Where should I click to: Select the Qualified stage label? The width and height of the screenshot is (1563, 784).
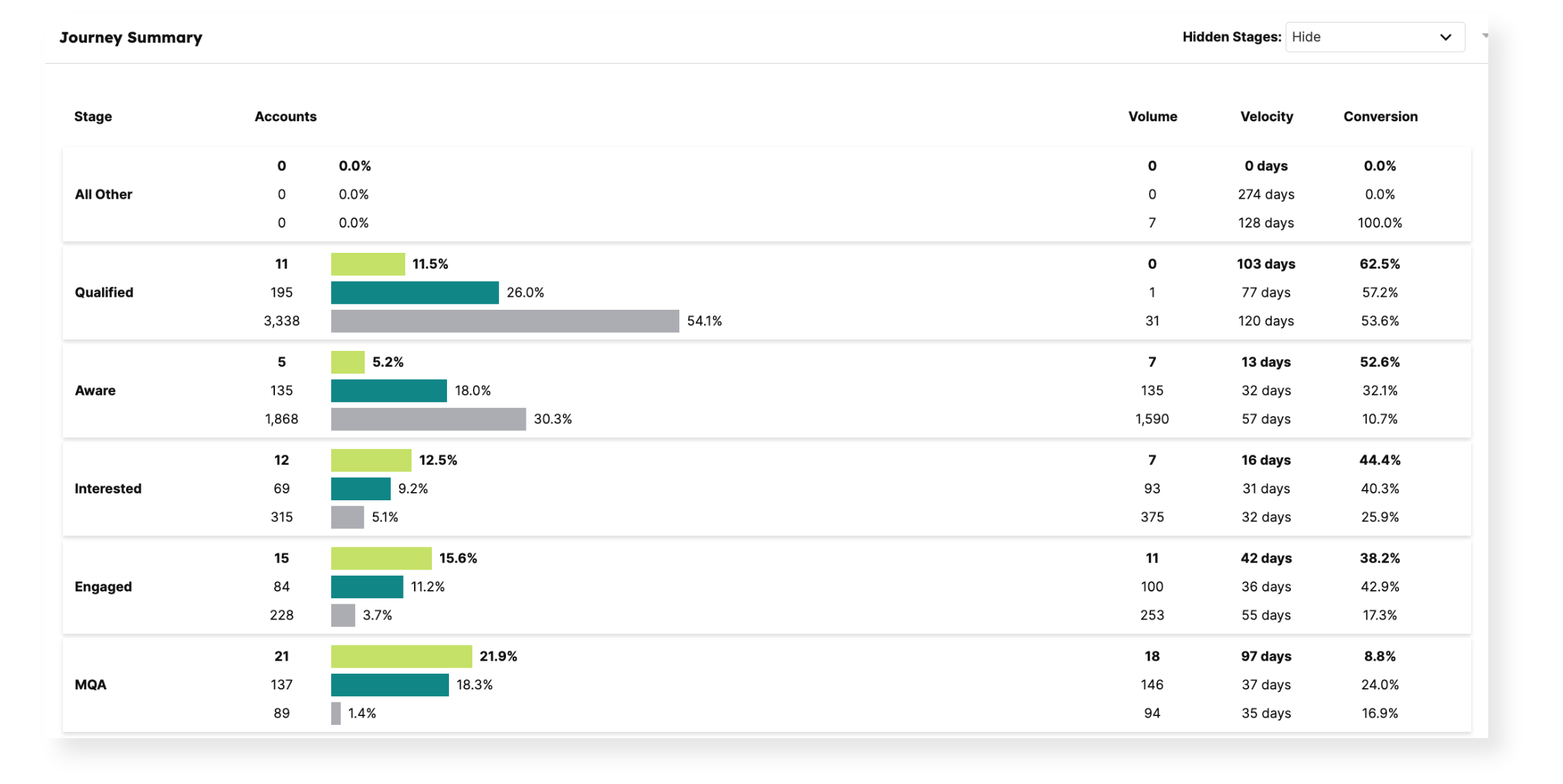point(104,292)
